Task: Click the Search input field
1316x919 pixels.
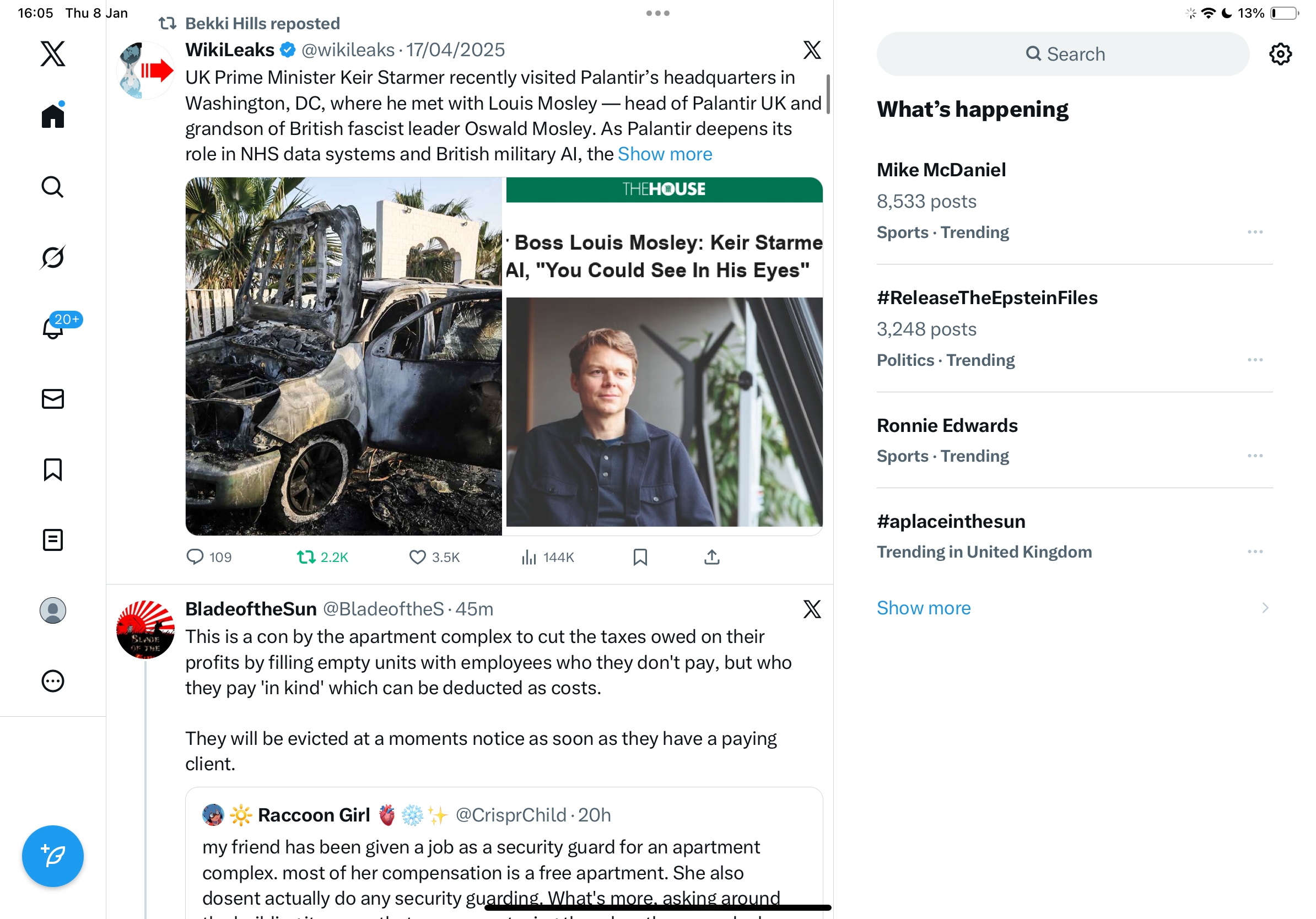Action: tap(1062, 55)
